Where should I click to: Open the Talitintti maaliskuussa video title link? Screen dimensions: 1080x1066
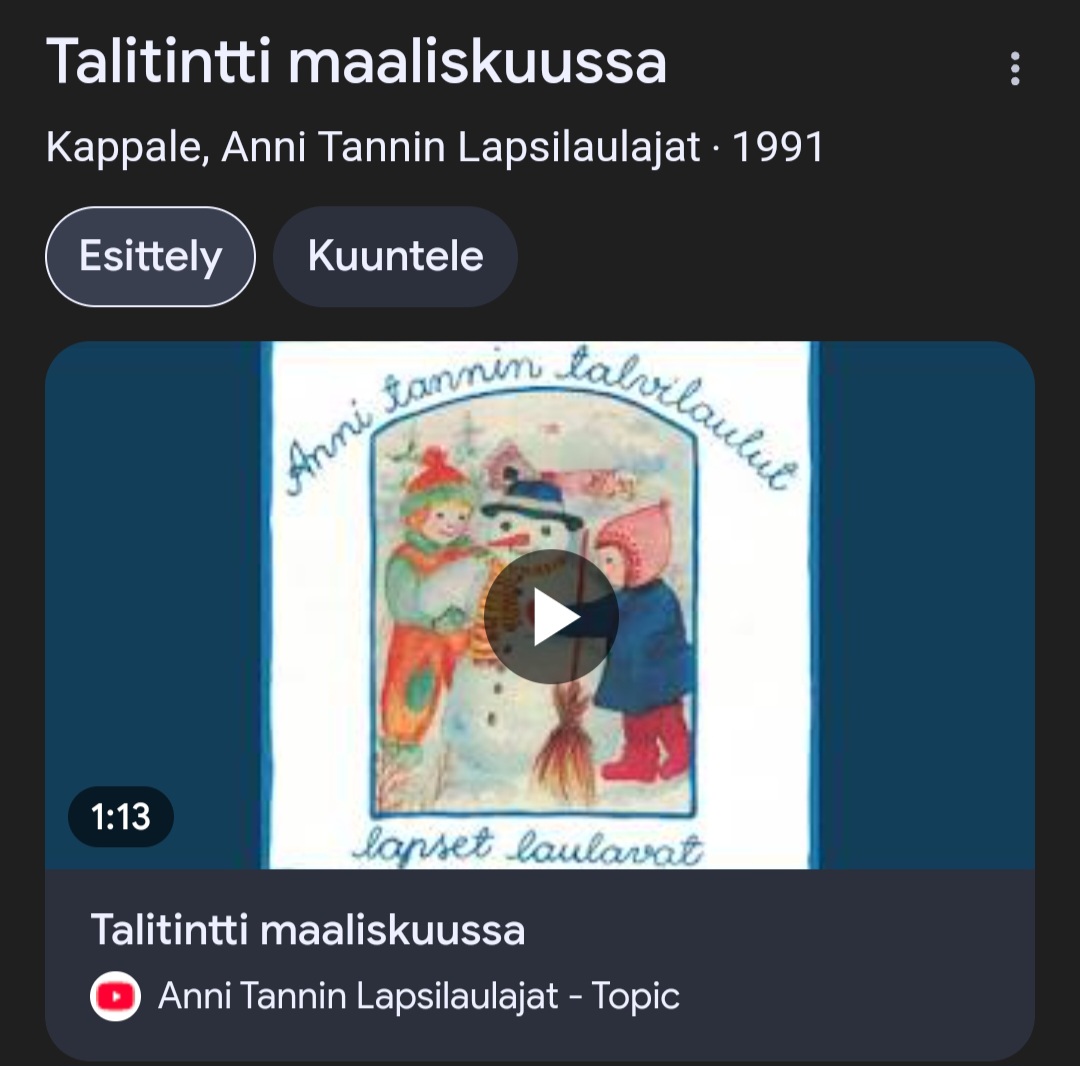click(x=308, y=930)
